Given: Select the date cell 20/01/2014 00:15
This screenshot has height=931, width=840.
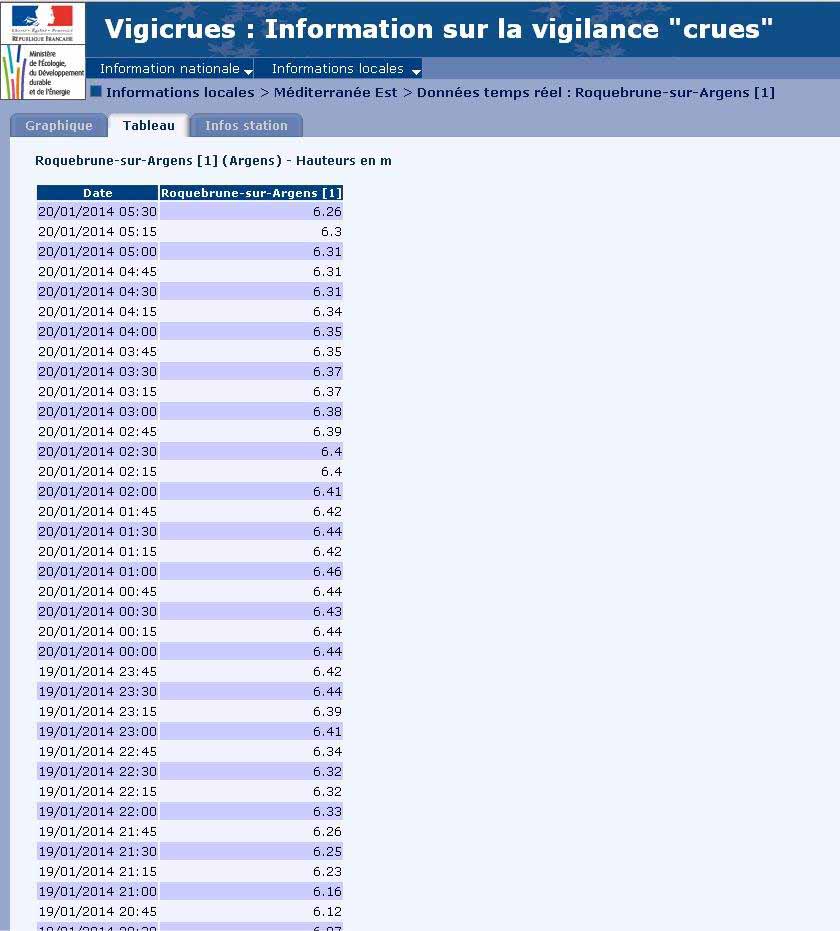Looking at the screenshot, I should coord(97,631).
